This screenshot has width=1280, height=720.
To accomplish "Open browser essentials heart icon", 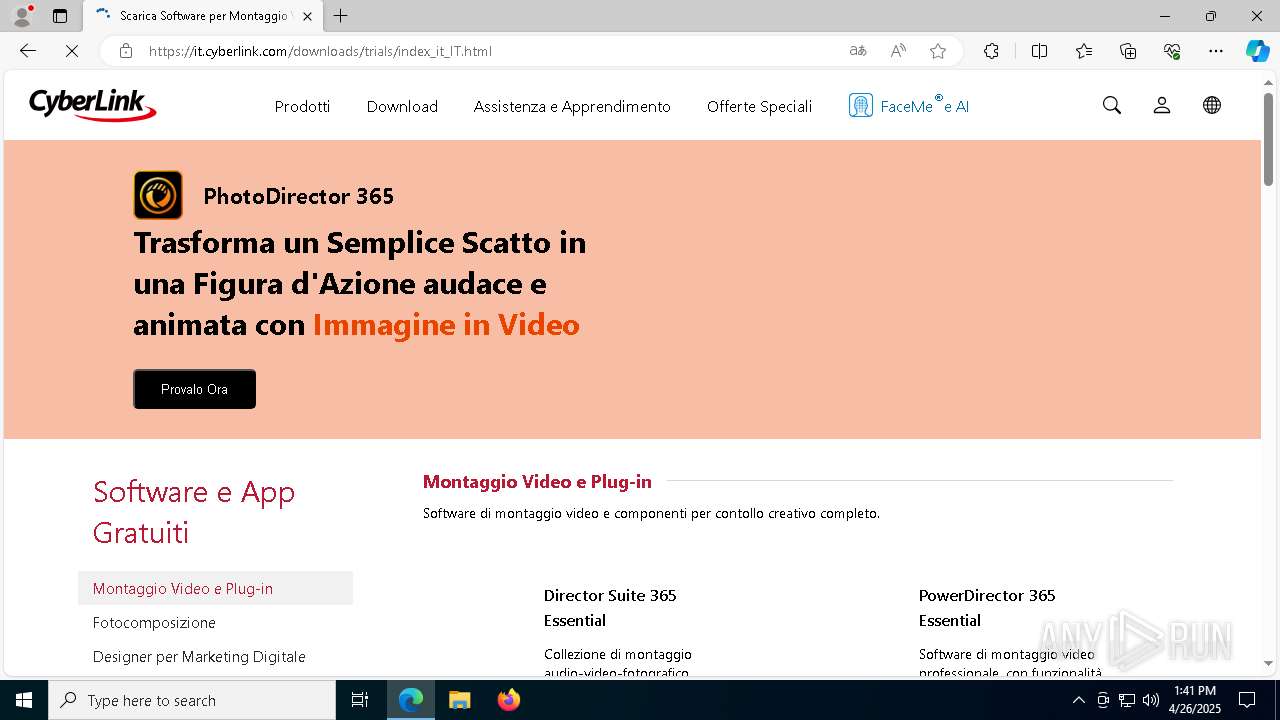I will pos(1172,51).
